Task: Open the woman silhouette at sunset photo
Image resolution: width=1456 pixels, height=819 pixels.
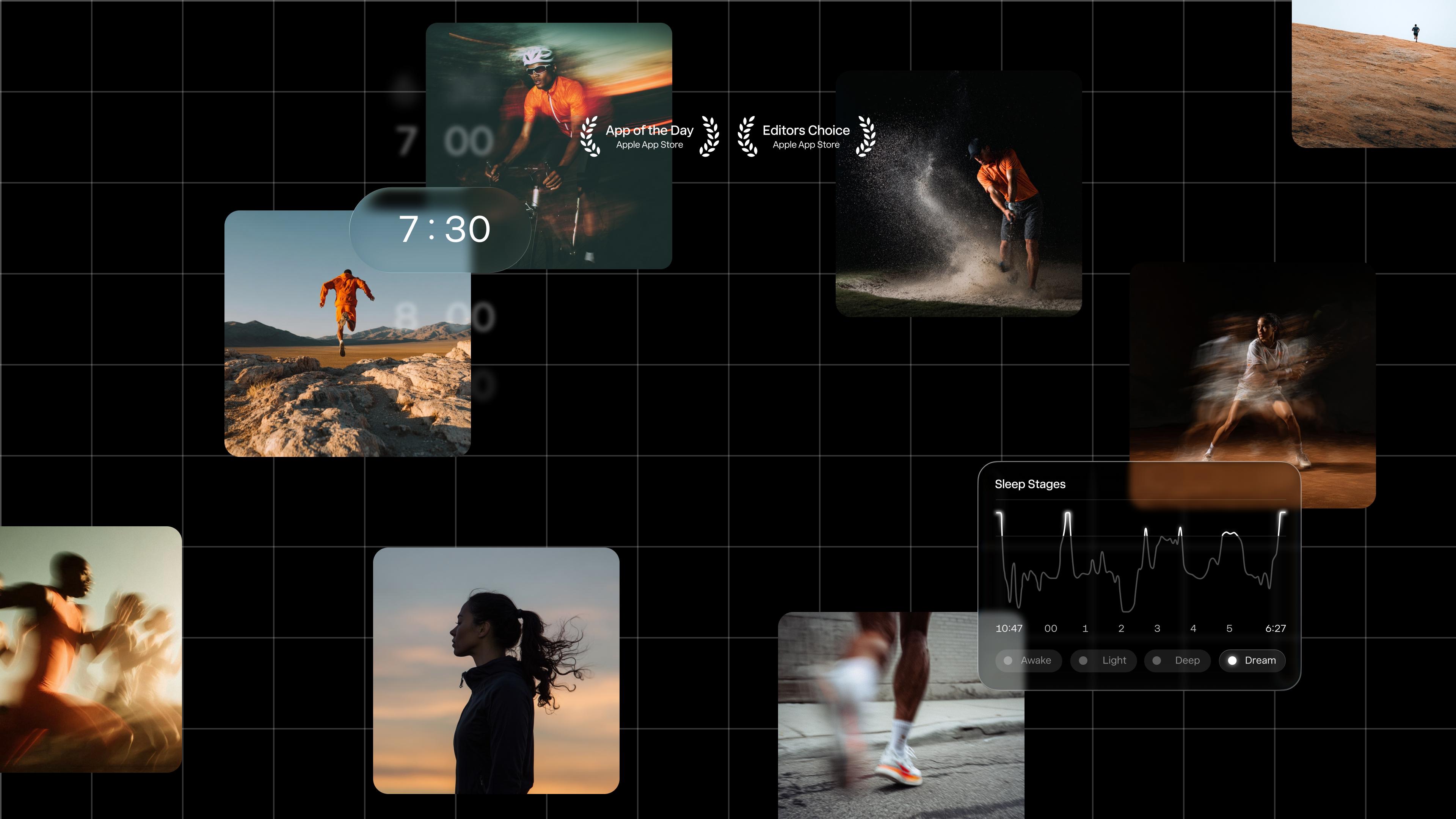Action: pos(496,670)
